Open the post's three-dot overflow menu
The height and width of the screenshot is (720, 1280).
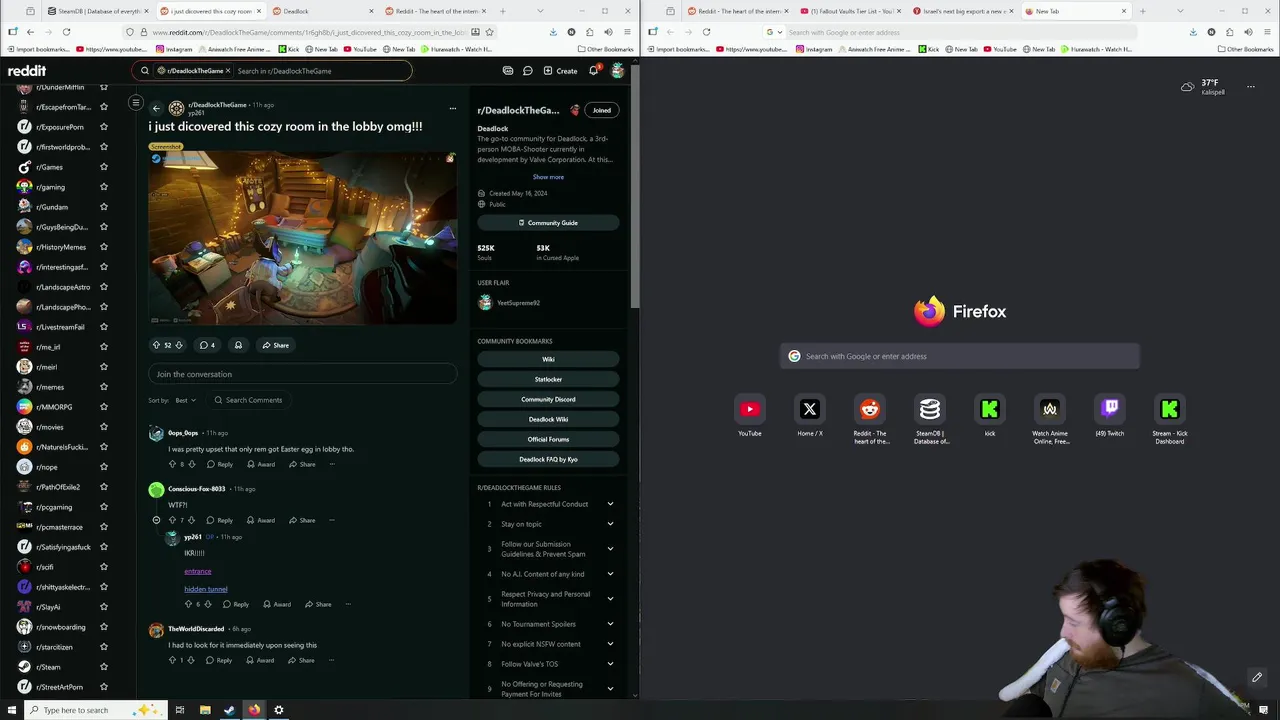(x=452, y=108)
